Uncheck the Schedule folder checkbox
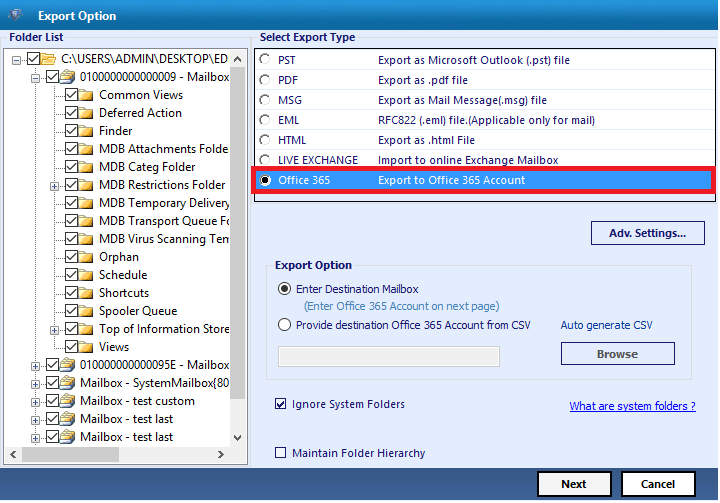Image resolution: width=720 pixels, height=503 pixels. [x=71, y=275]
